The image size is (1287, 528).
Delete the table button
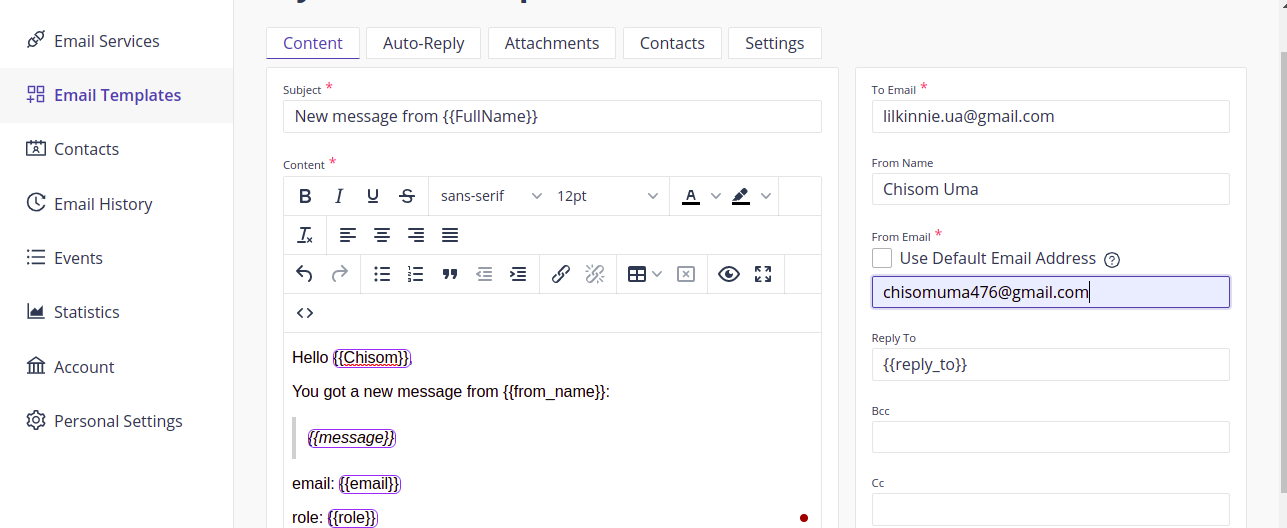(x=686, y=274)
